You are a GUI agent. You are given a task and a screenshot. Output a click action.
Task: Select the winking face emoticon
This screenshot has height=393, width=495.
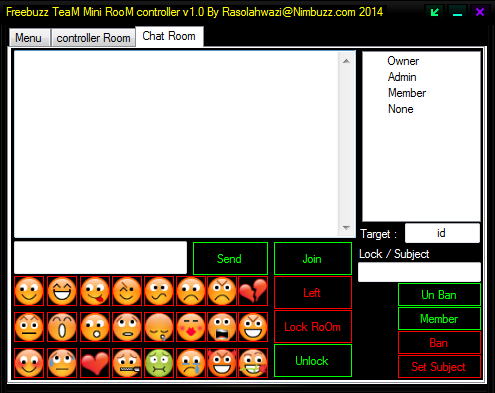pyautogui.click(x=127, y=291)
